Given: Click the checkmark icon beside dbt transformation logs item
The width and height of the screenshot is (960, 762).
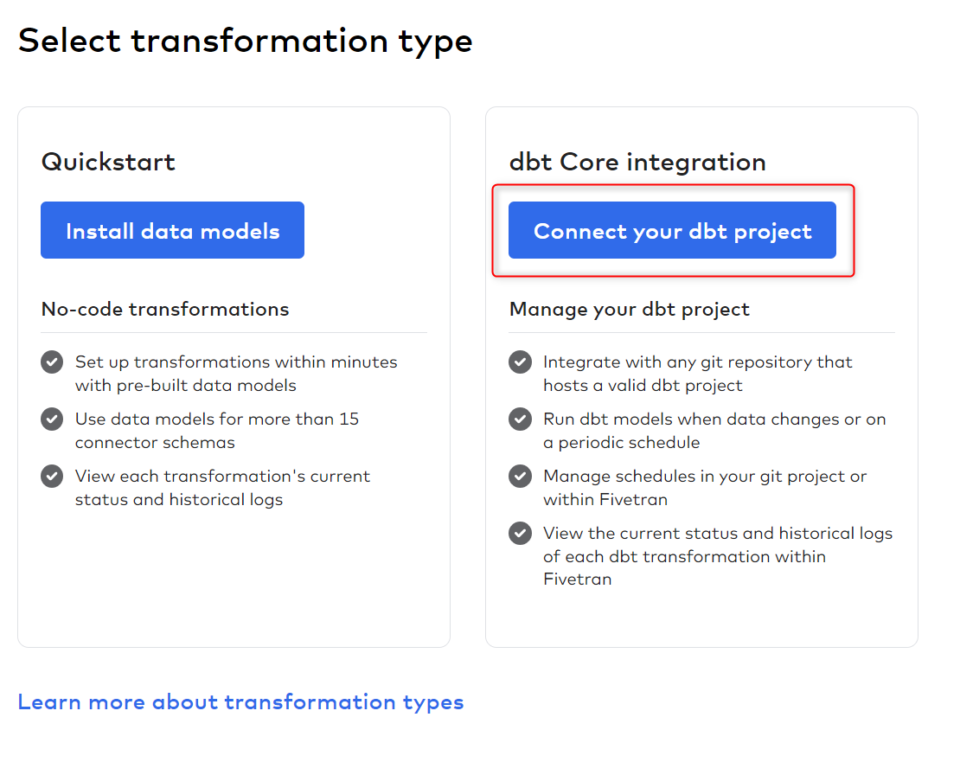Looking at the screenshot, I should coord(520,533).
